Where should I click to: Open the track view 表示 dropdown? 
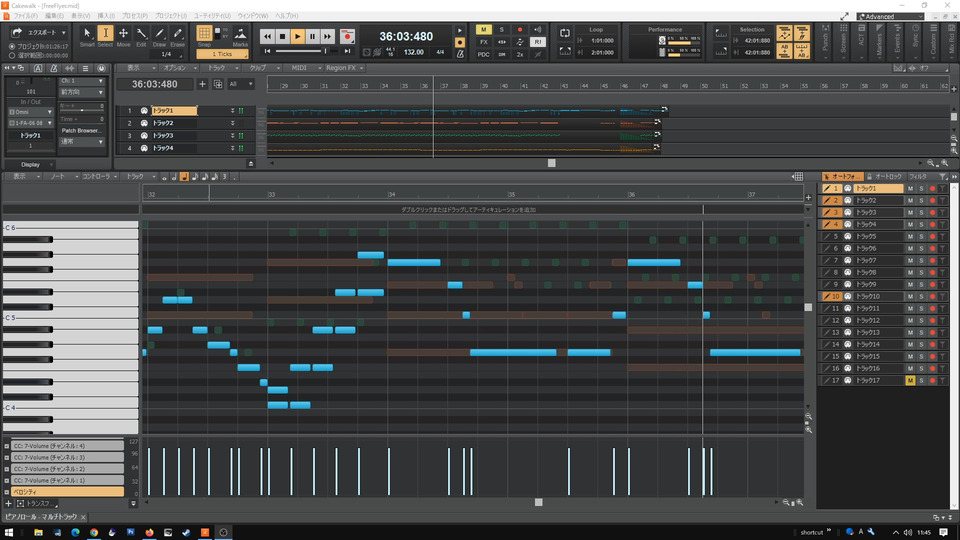(x=137, y=68)
